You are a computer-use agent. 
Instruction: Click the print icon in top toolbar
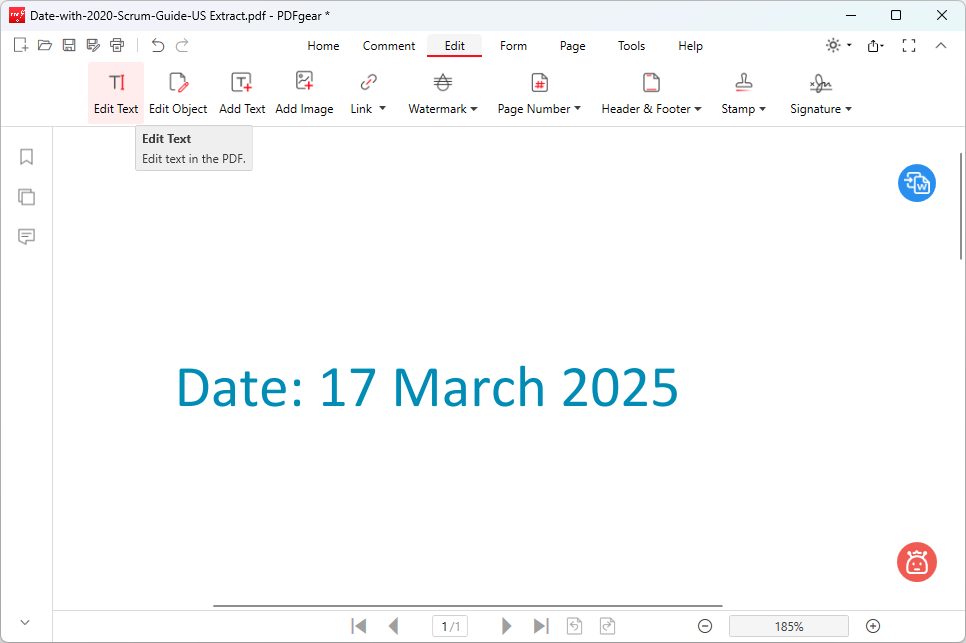coord(117,45)
